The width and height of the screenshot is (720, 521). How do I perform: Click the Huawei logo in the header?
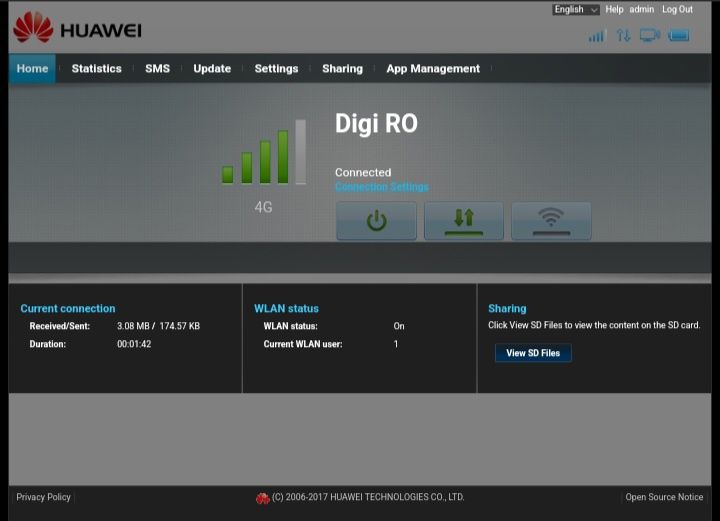tap(77, 28)
